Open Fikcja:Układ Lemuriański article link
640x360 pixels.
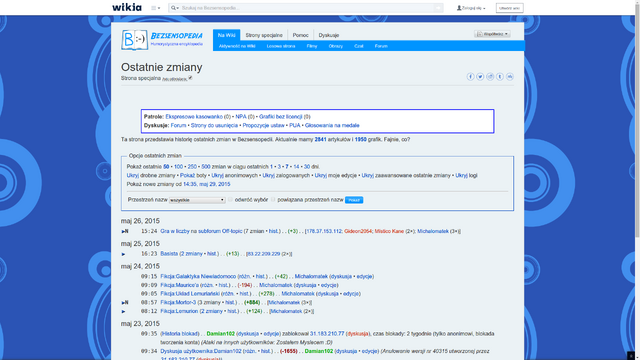pos(191,293)
